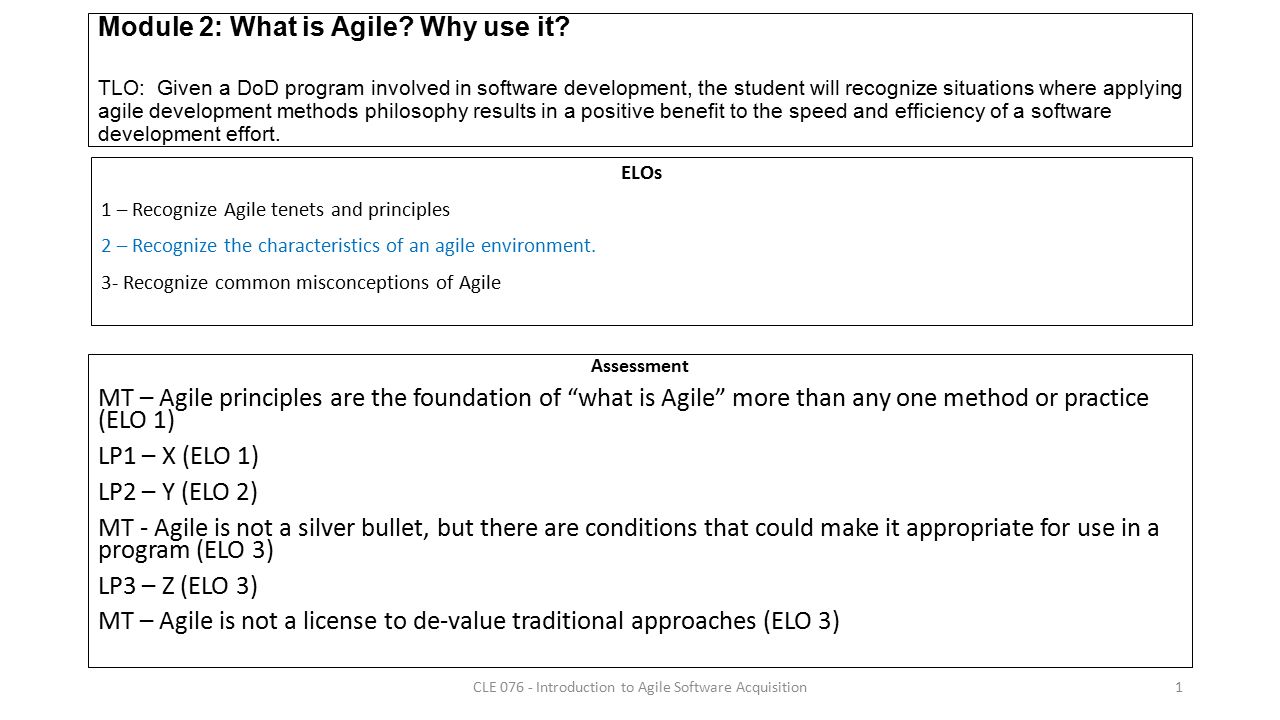
Task: Click "program (ELO 3)" wrapped line
Action: pos(186,549)
